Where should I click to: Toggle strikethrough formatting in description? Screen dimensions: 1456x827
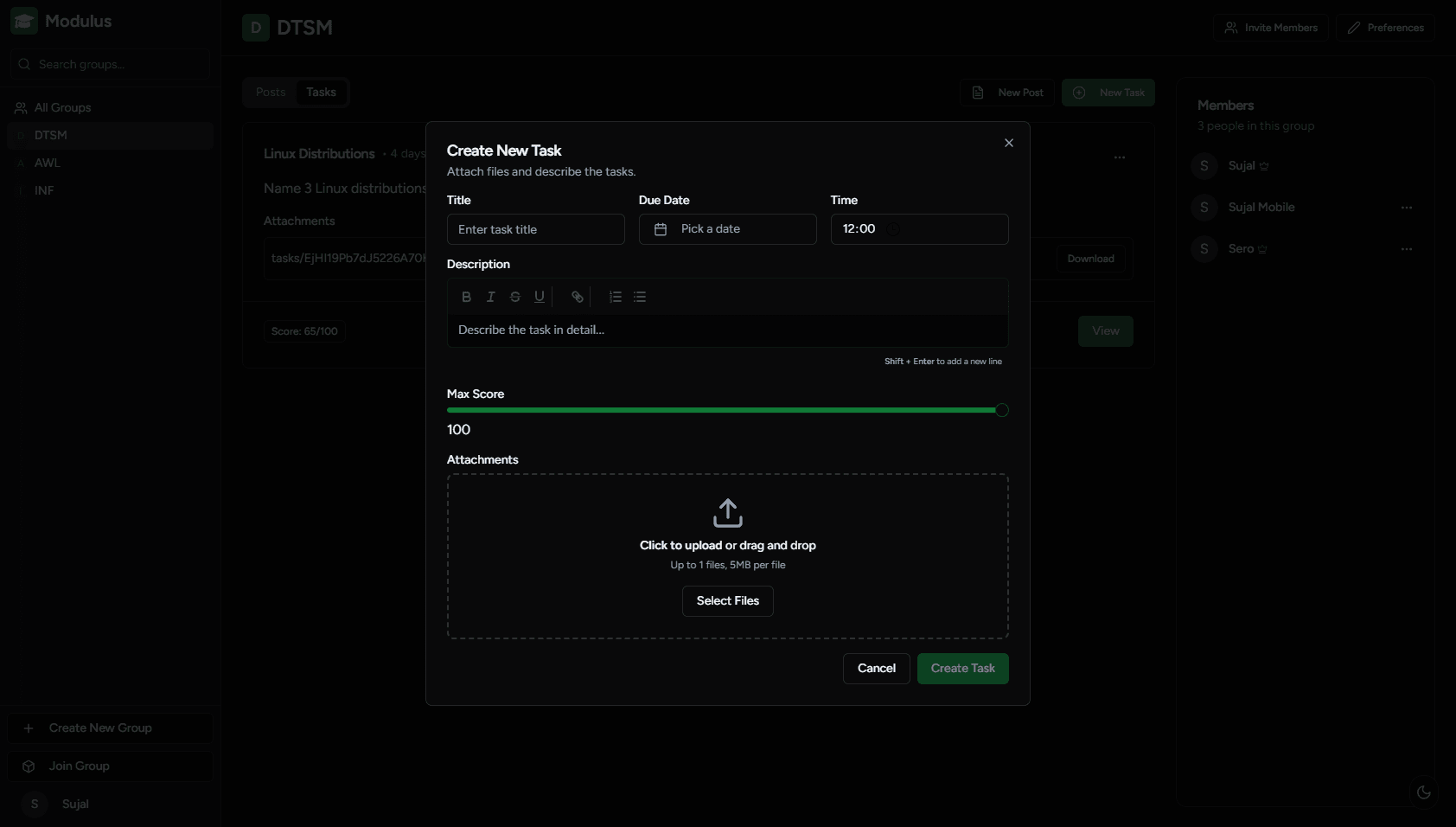pos(515,297)
